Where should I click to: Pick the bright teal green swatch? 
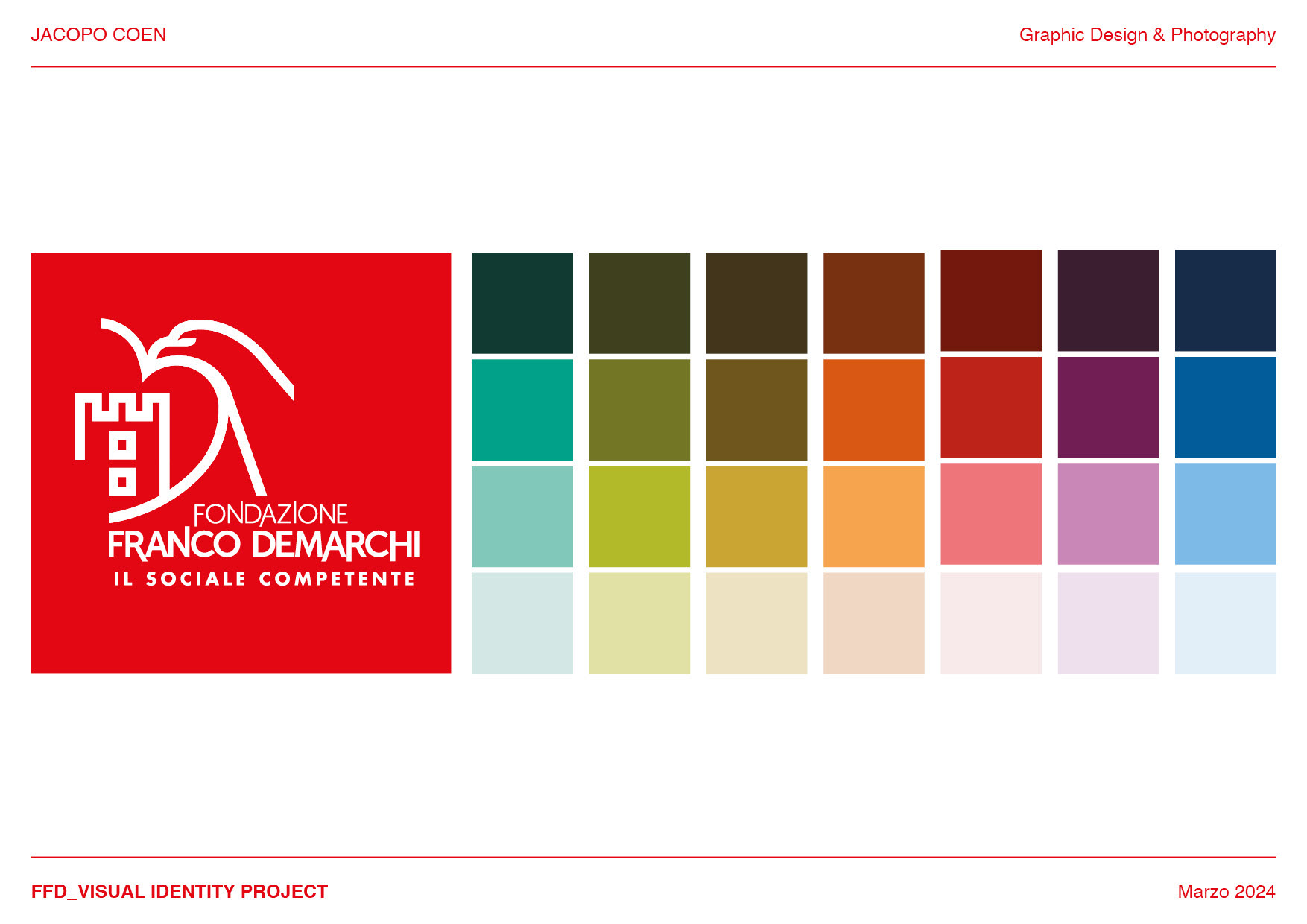point(522,410)
